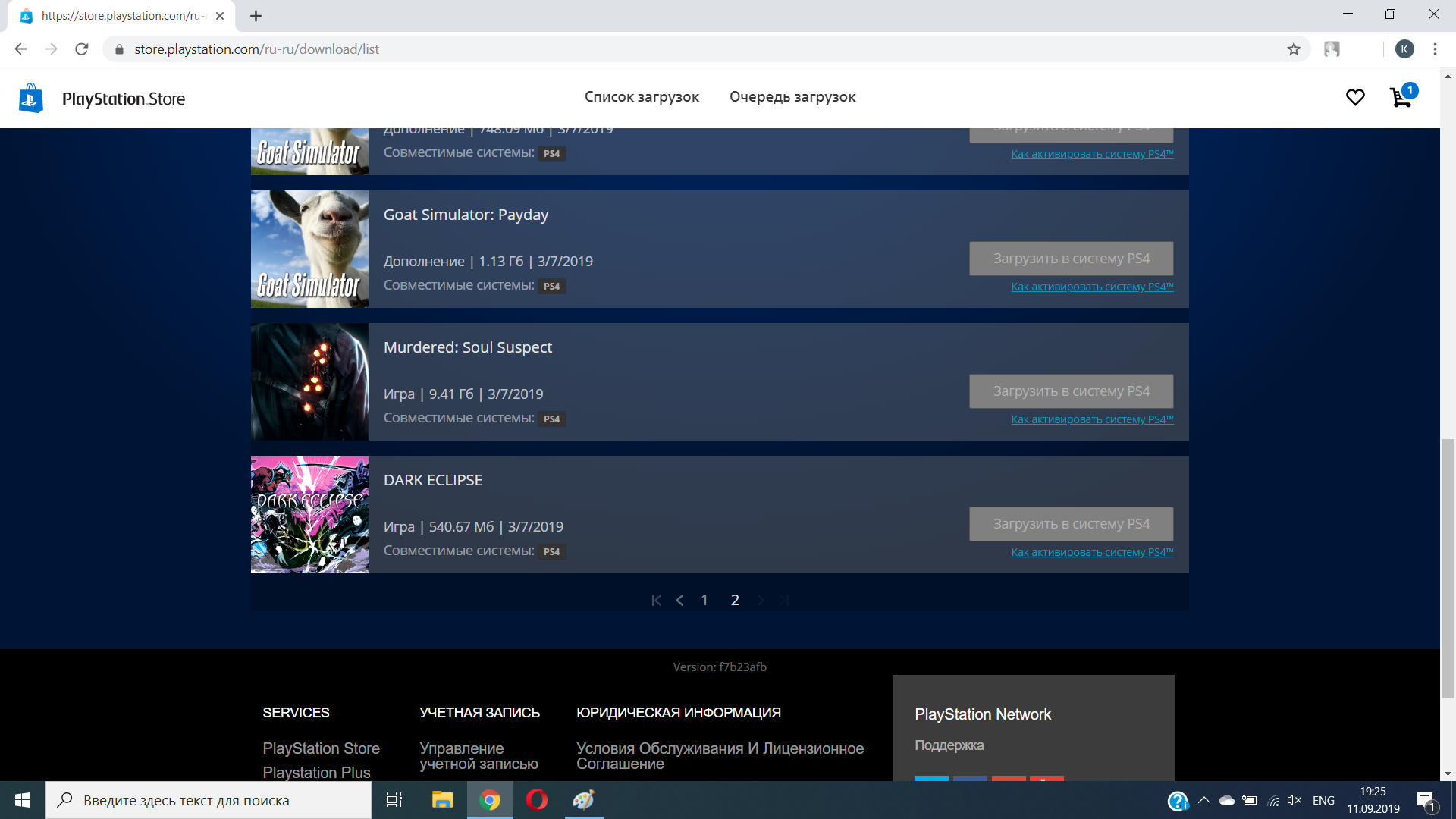
Task: Click the PlayStation Store logo icon
Action: pos(30,98)
